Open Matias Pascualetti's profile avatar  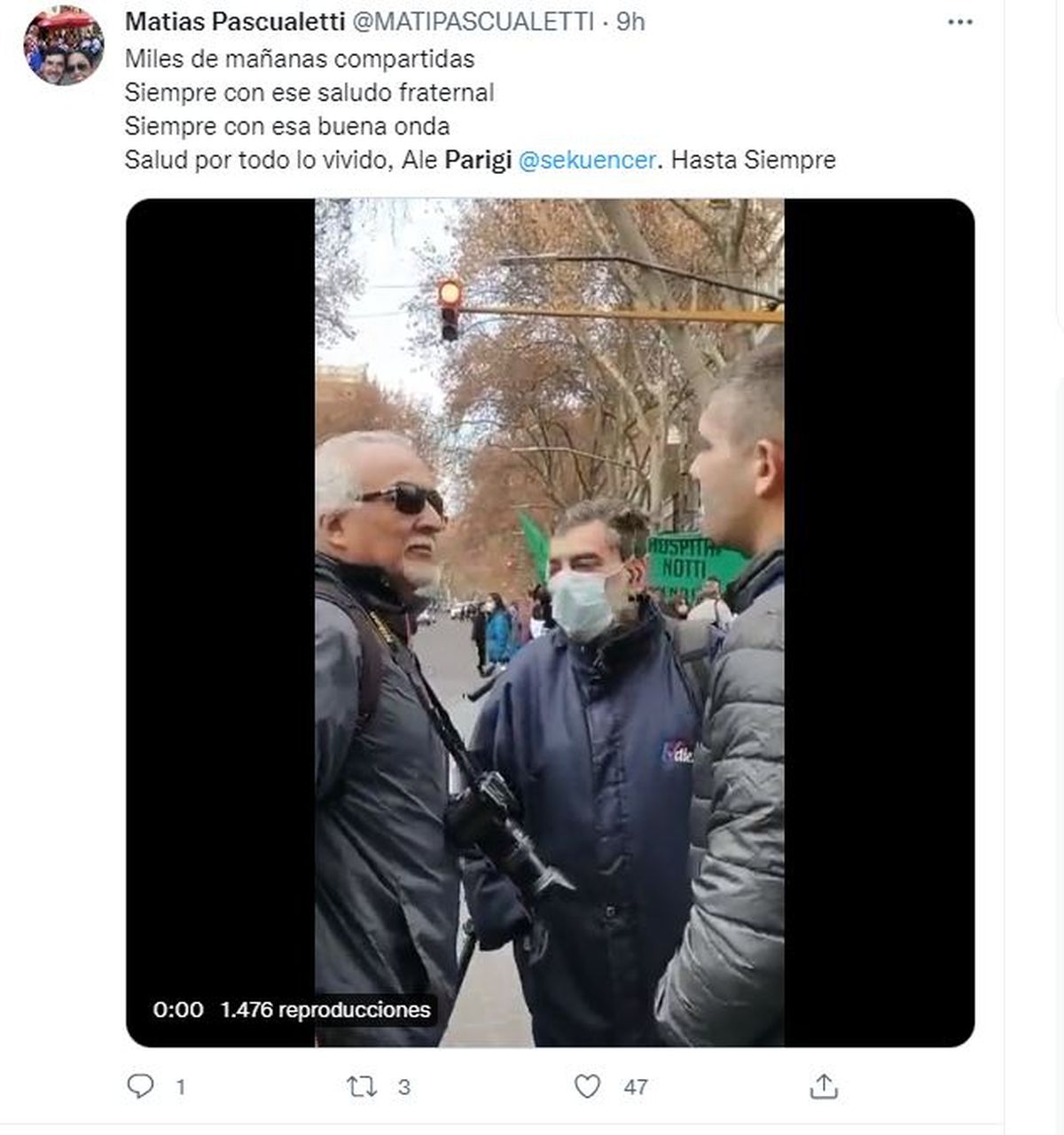(63, 46)
